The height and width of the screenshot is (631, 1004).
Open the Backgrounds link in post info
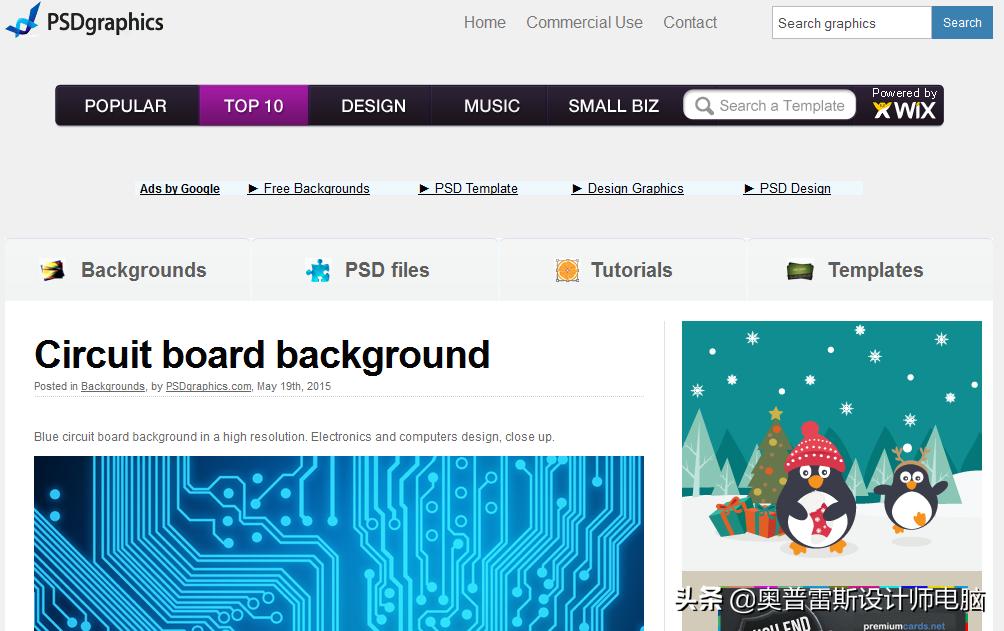tap(113, 386)
